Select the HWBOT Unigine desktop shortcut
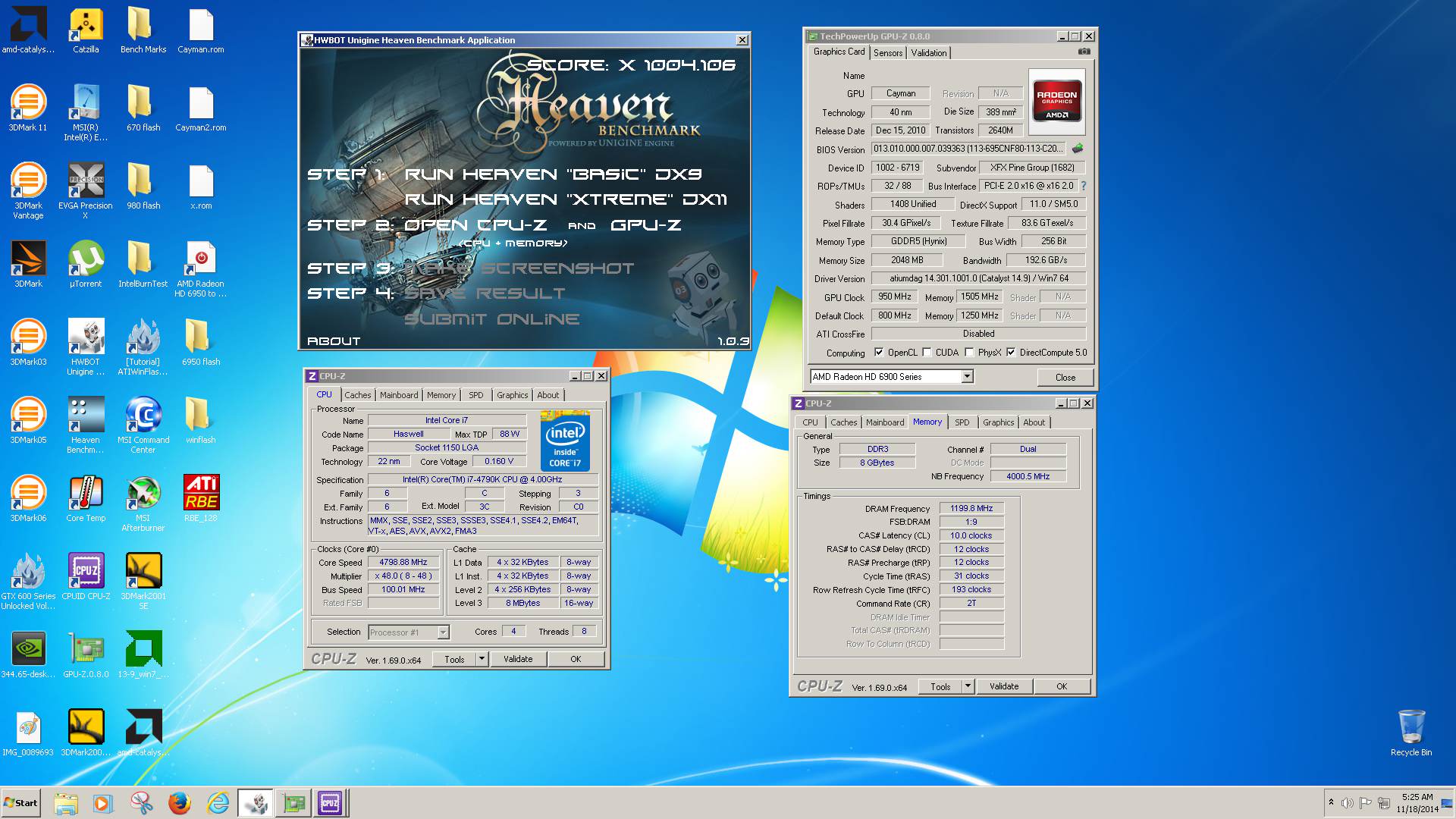The width and height of the screenshot is (1456, 819). coord(86,347)
